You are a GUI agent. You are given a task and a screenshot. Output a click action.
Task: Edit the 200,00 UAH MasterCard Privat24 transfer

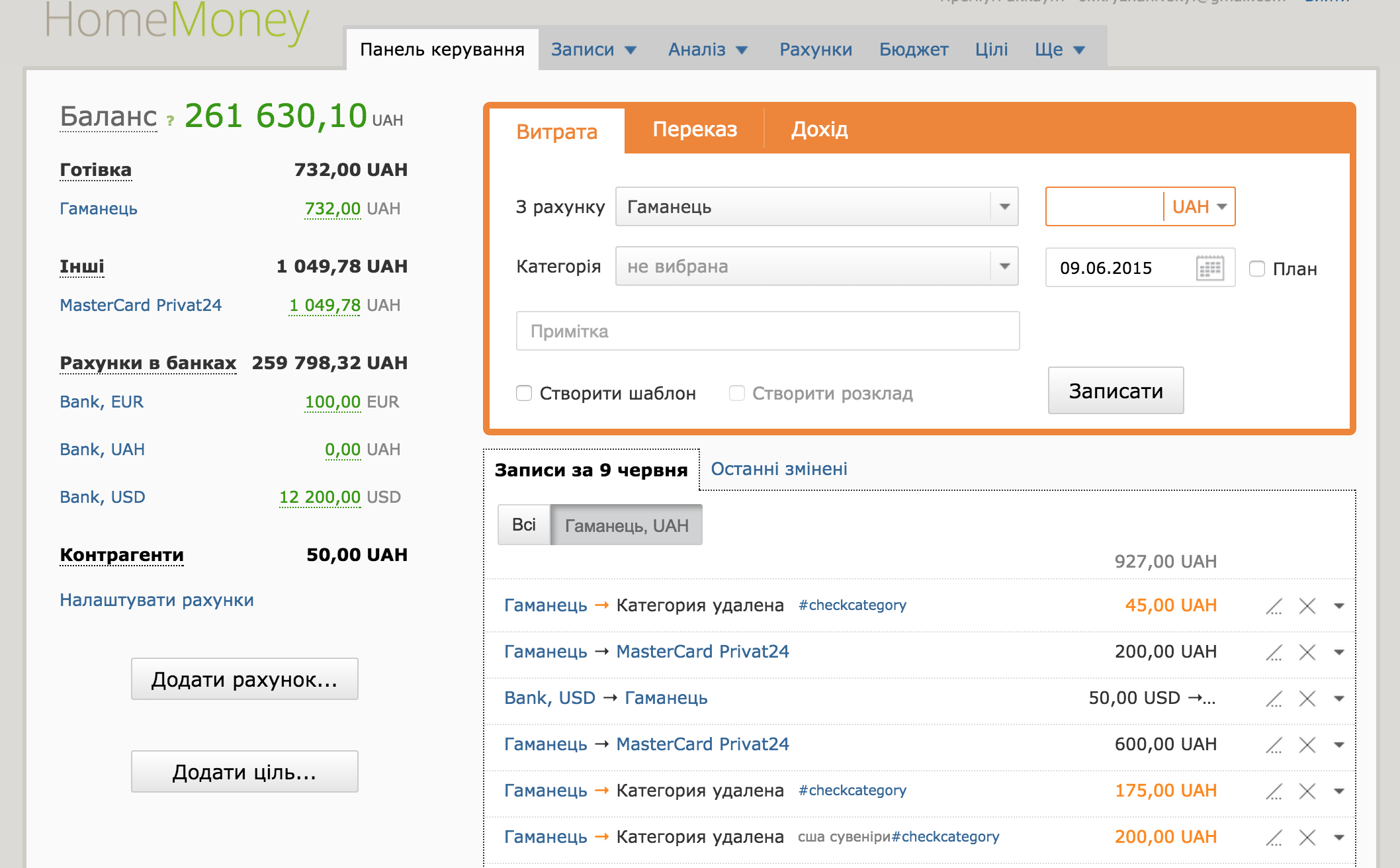pos(1274,652)
